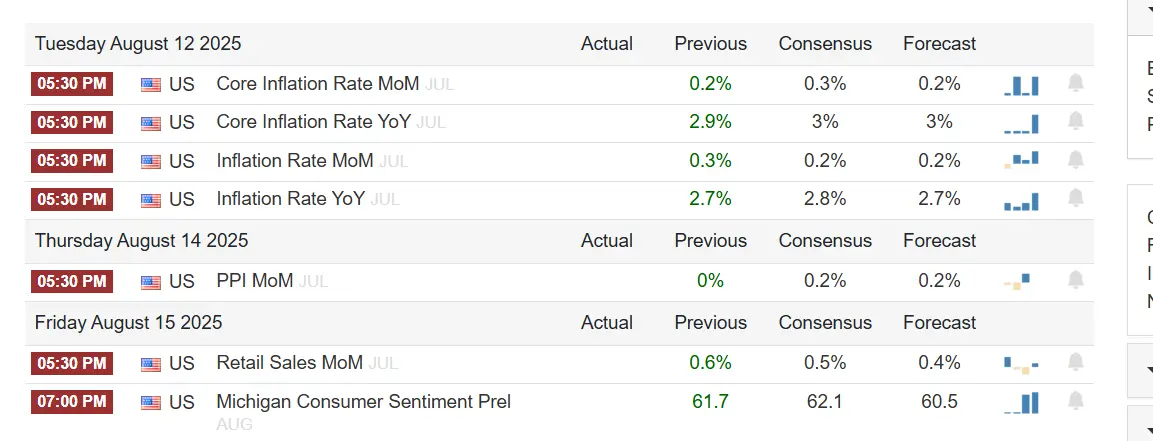Click the US flag beside Retail Sales MoM
Screen dimensions: 1153x441
point(151,364)
